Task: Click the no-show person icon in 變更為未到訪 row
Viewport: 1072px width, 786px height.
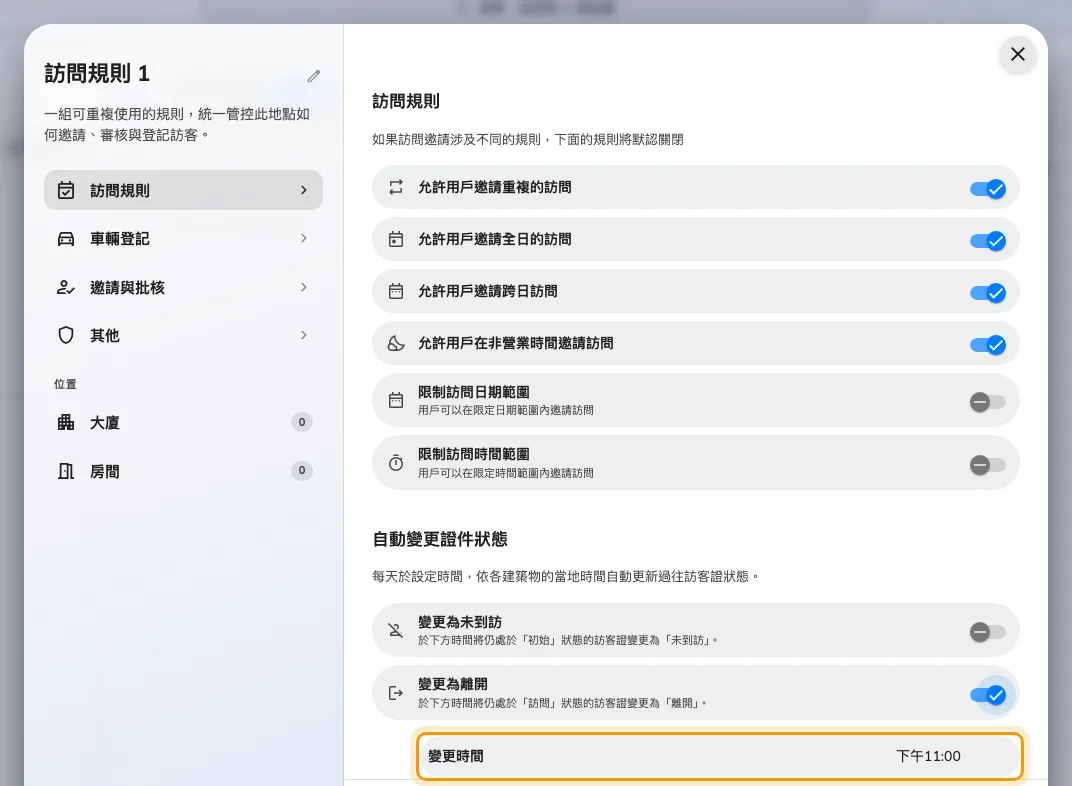Action: click(x=396, y=630)
